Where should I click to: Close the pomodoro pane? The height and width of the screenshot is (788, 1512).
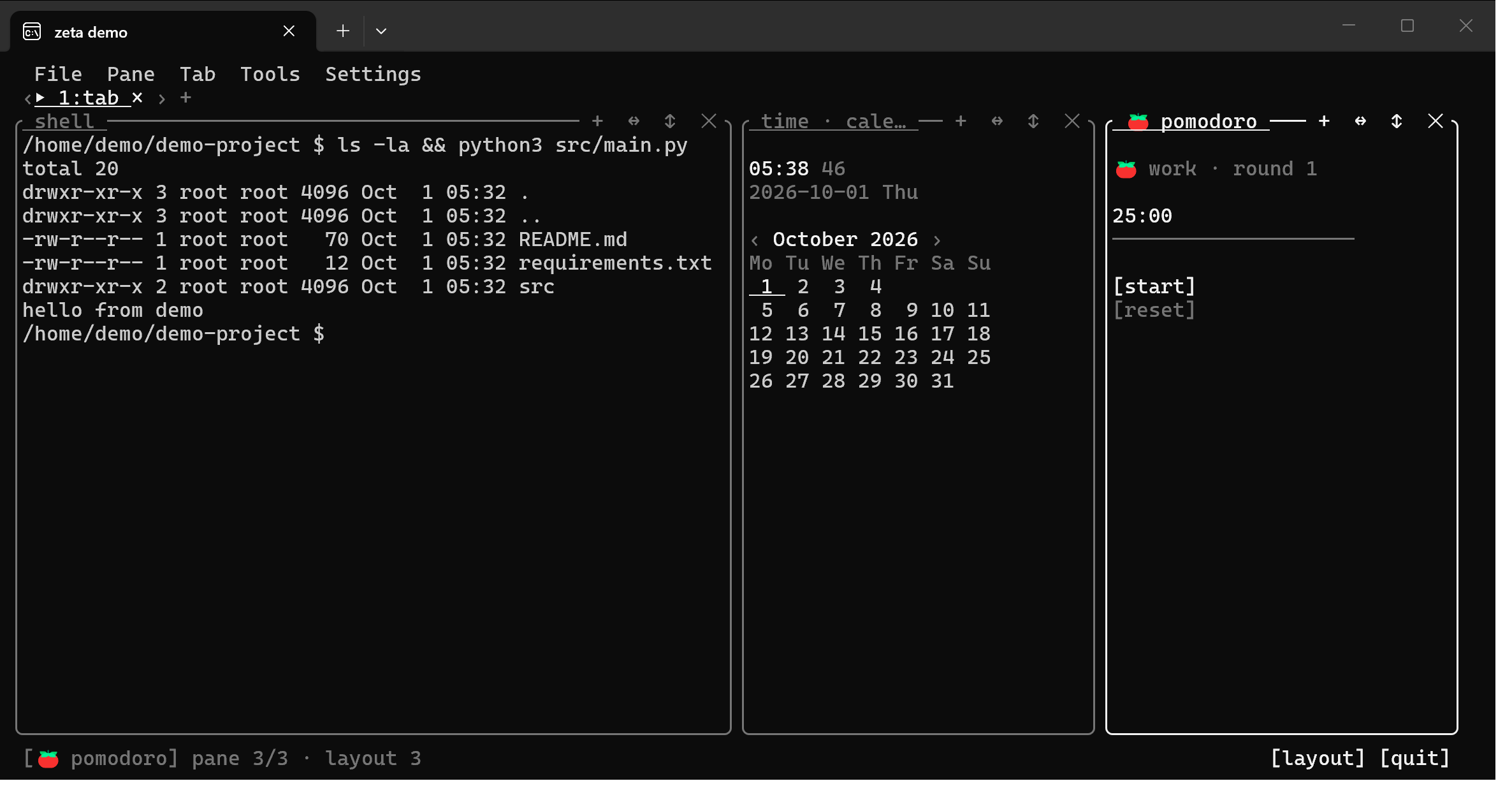pyautogui.click(x=1436, y=121)
